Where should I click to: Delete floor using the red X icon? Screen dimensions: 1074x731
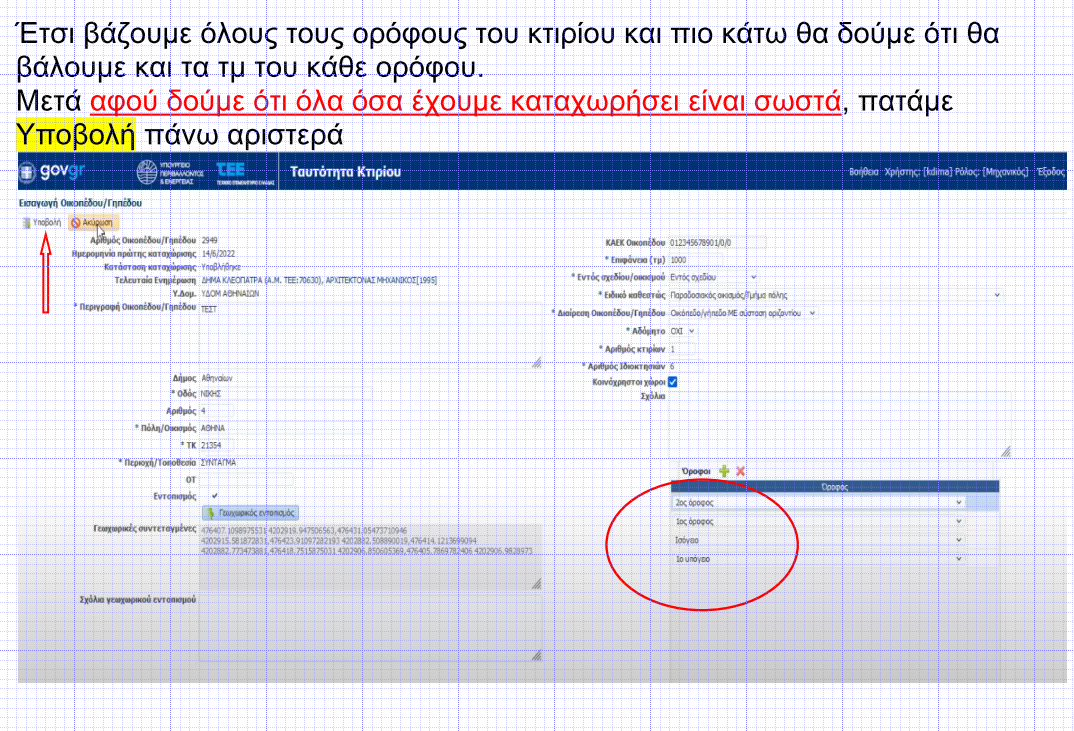[740, 471]
